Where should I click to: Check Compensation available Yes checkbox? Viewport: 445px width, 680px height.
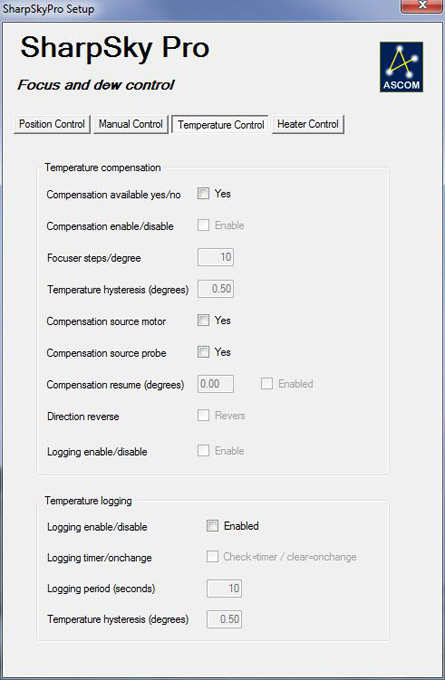click(x=203, y=193)
